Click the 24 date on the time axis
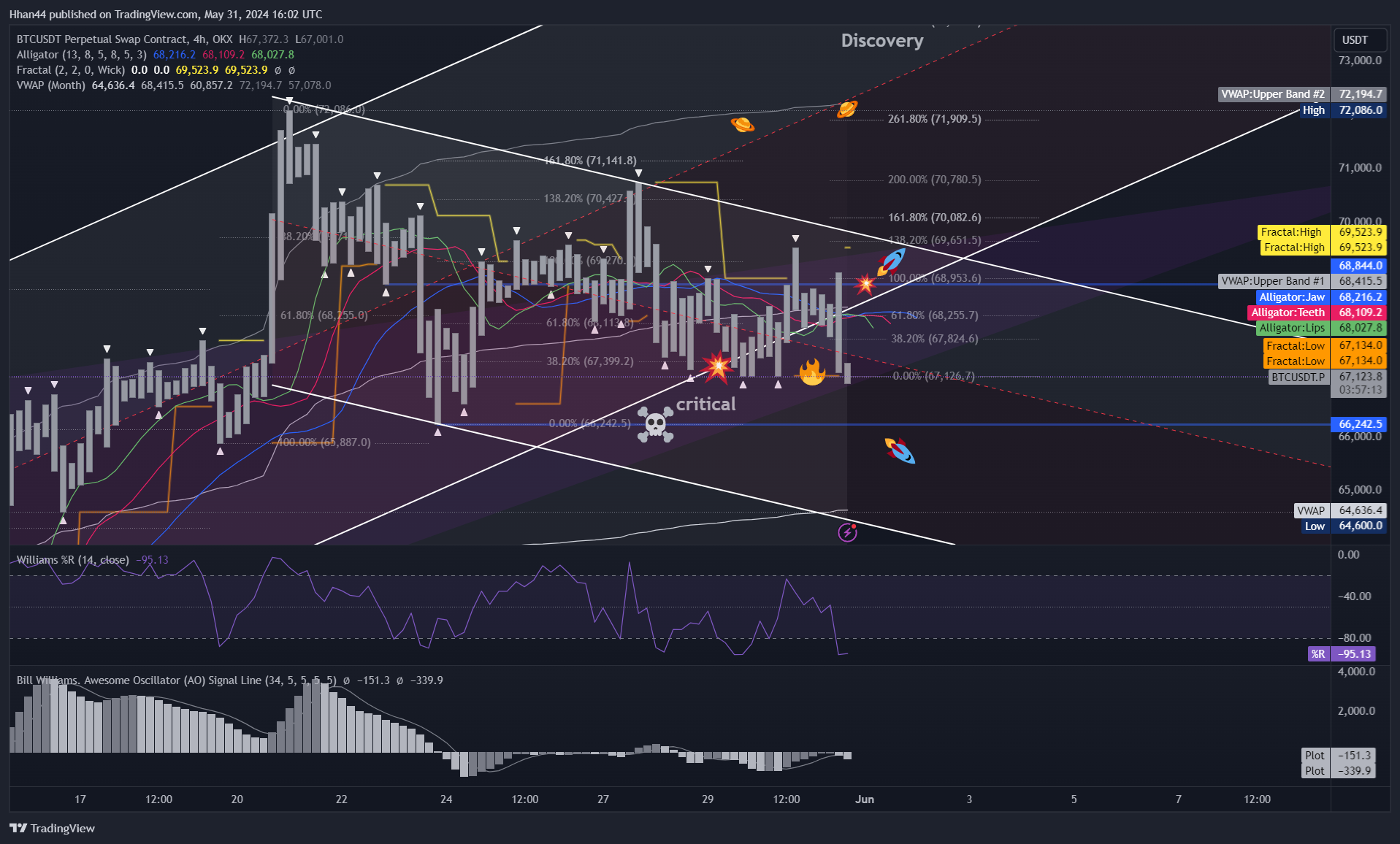The width and height of the screenshot is (1400, 844). click(x=446, y=799)
